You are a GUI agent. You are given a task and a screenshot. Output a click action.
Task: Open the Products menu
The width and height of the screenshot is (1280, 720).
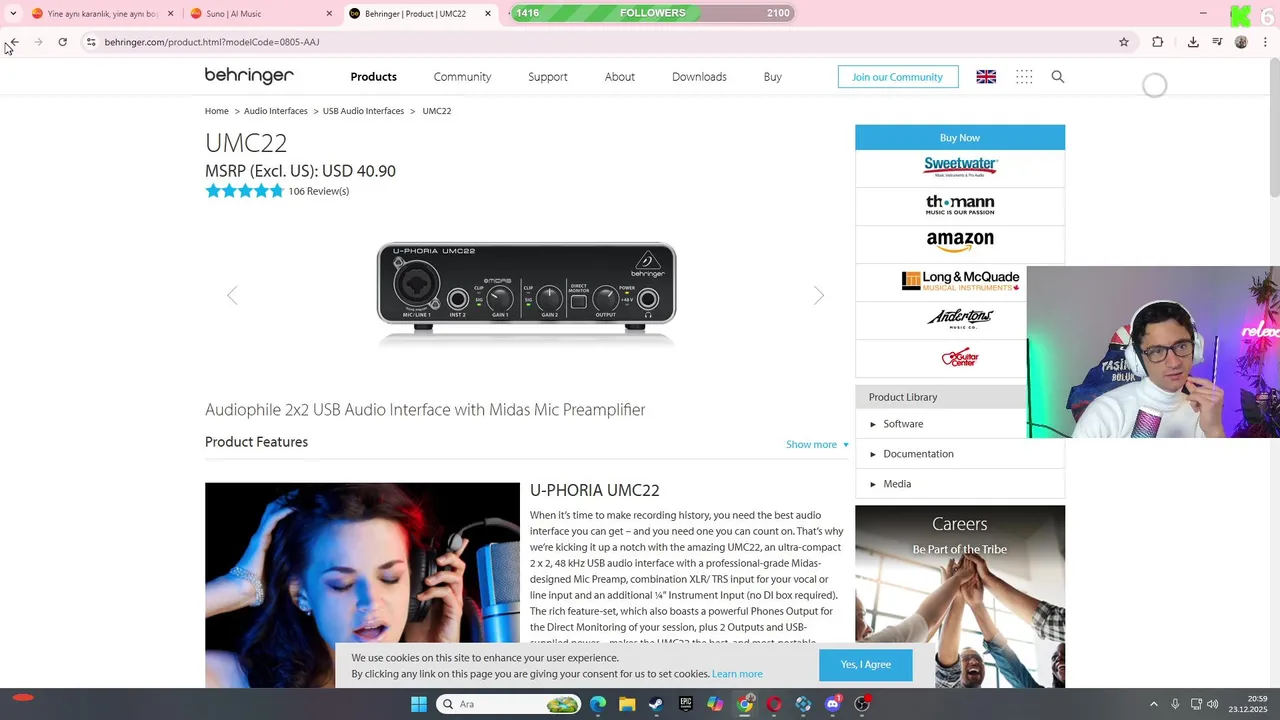(x=373, y=77)
